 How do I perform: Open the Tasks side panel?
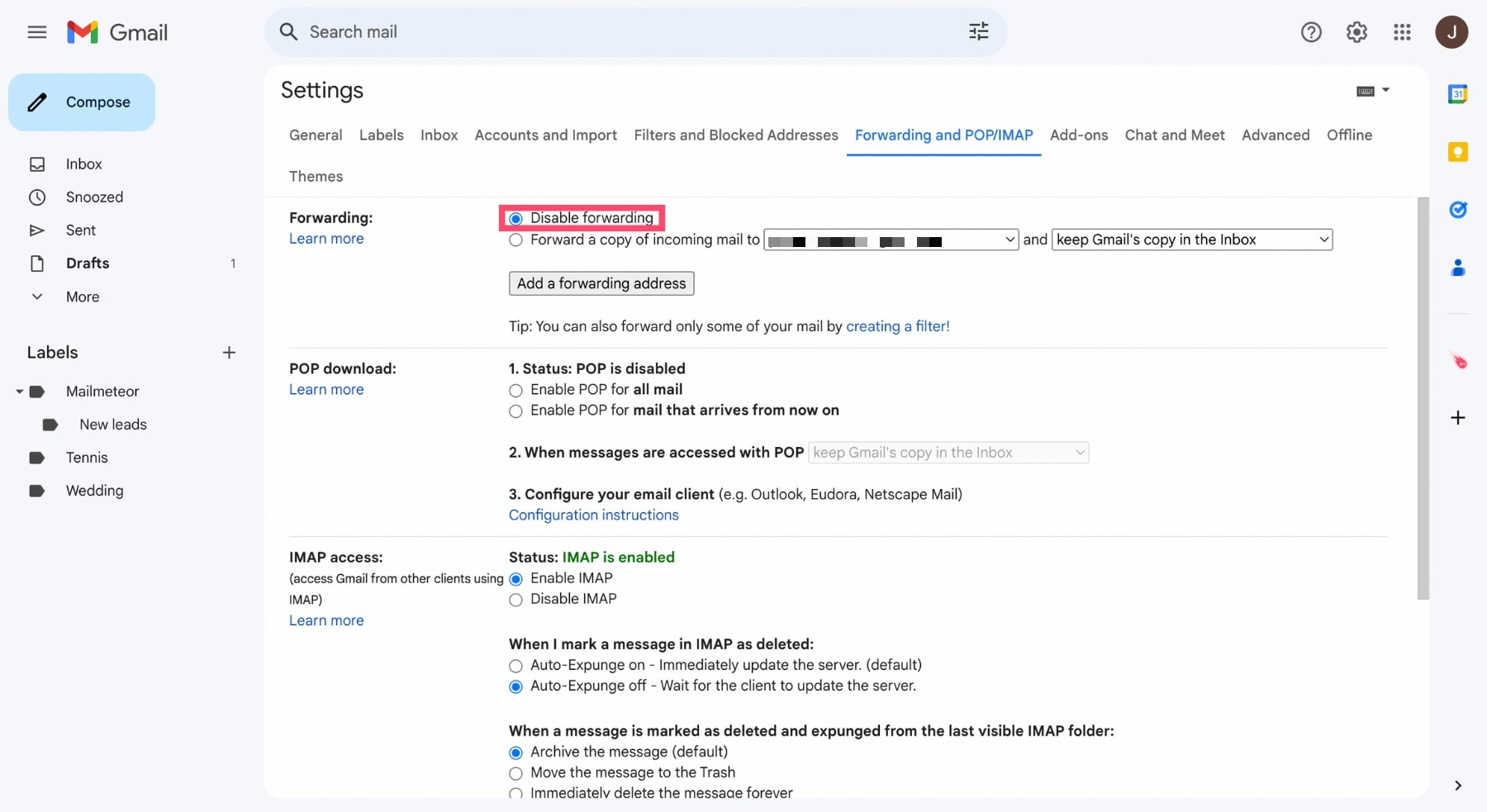(1459, 211)
